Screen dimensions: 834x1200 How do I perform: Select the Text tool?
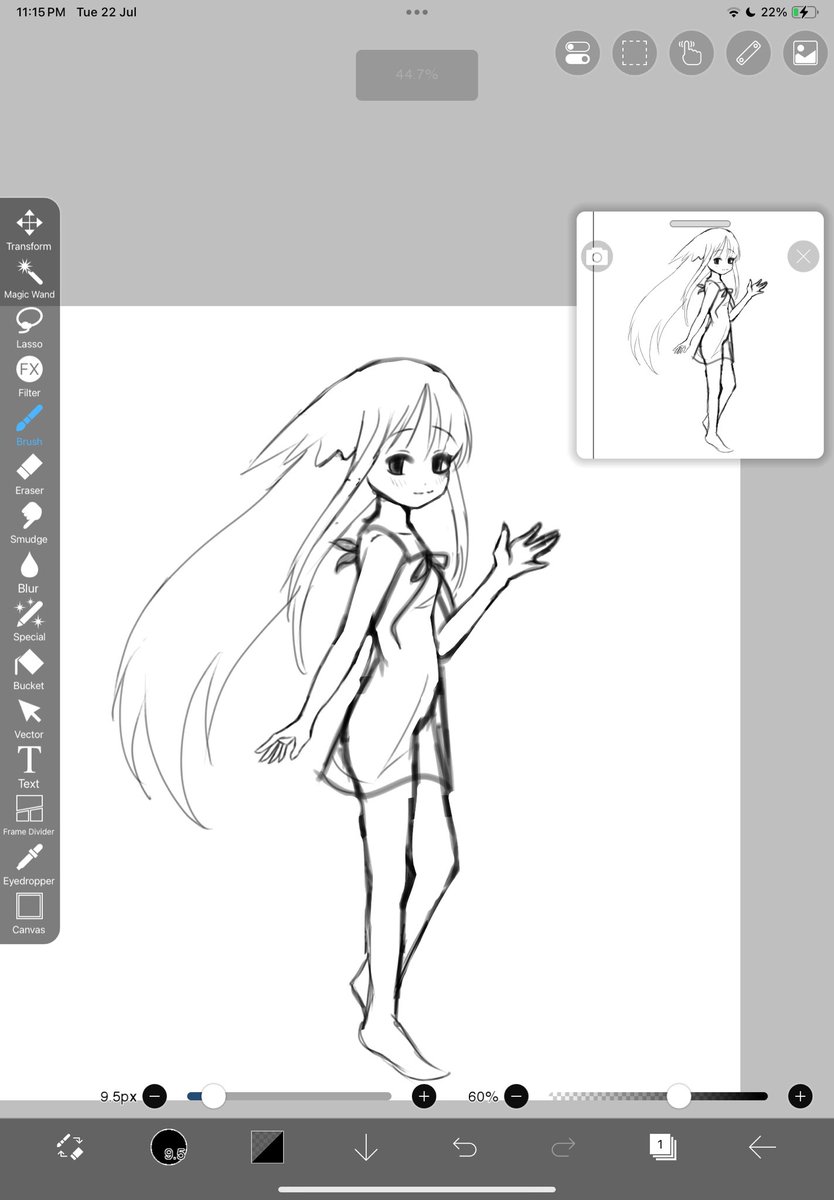pos(29,768)
